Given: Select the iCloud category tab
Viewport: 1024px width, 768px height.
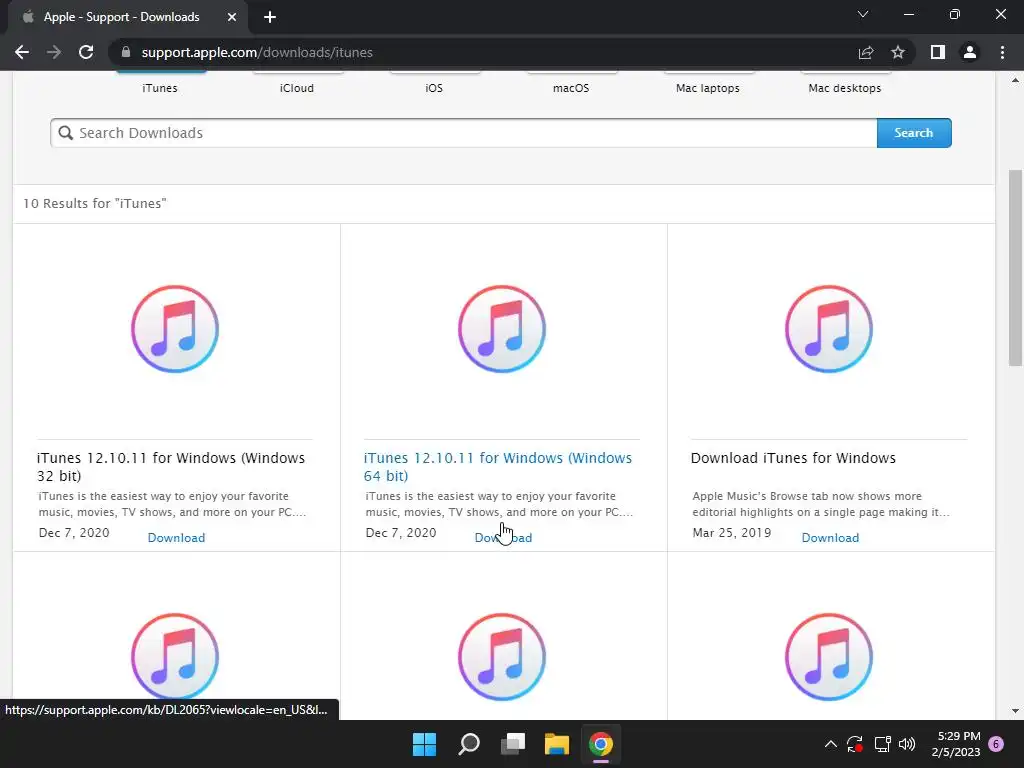Looking at the screenshot, I should pyautogui.click(x=297, y=88).
